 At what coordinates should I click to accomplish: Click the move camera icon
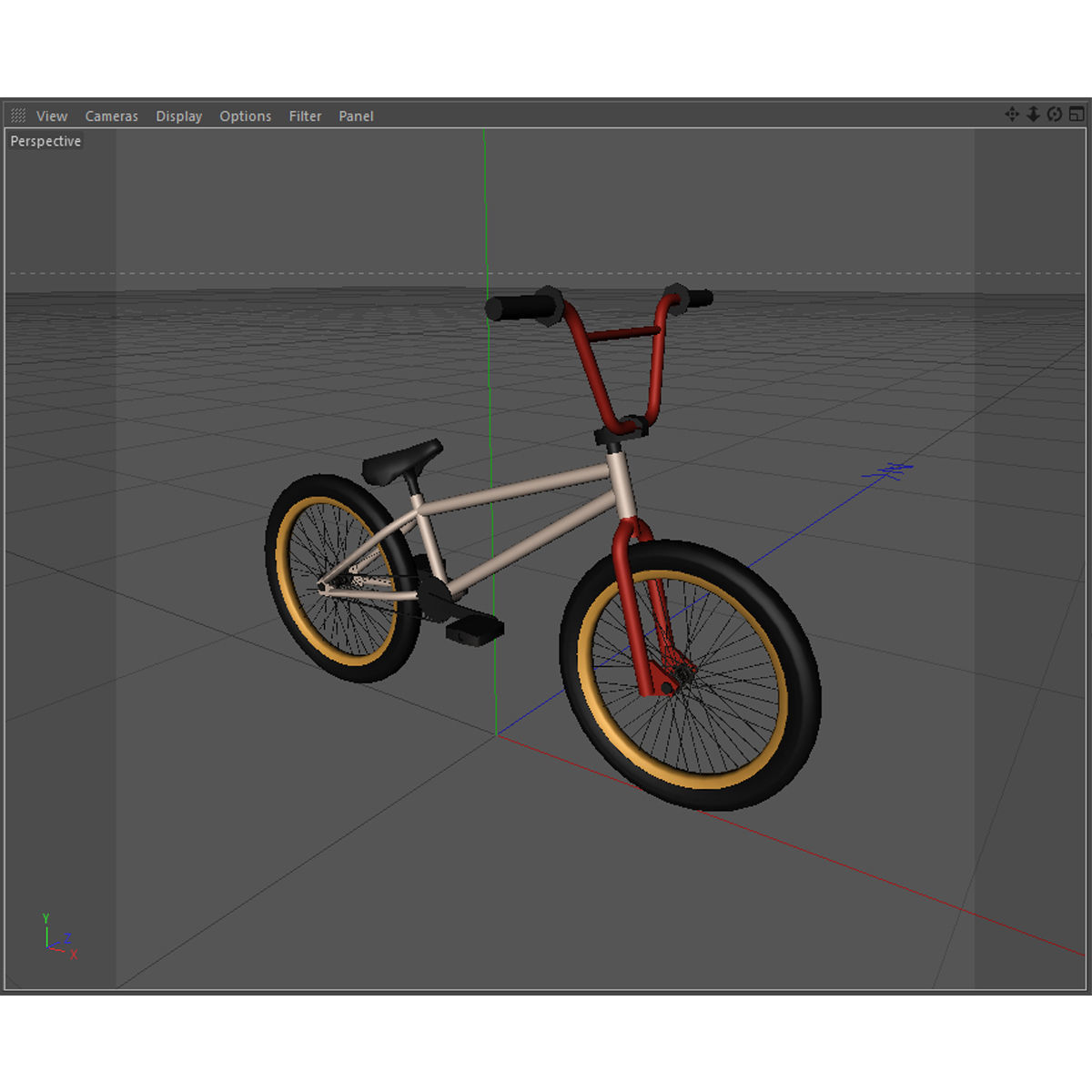(x=1012, y=114)
